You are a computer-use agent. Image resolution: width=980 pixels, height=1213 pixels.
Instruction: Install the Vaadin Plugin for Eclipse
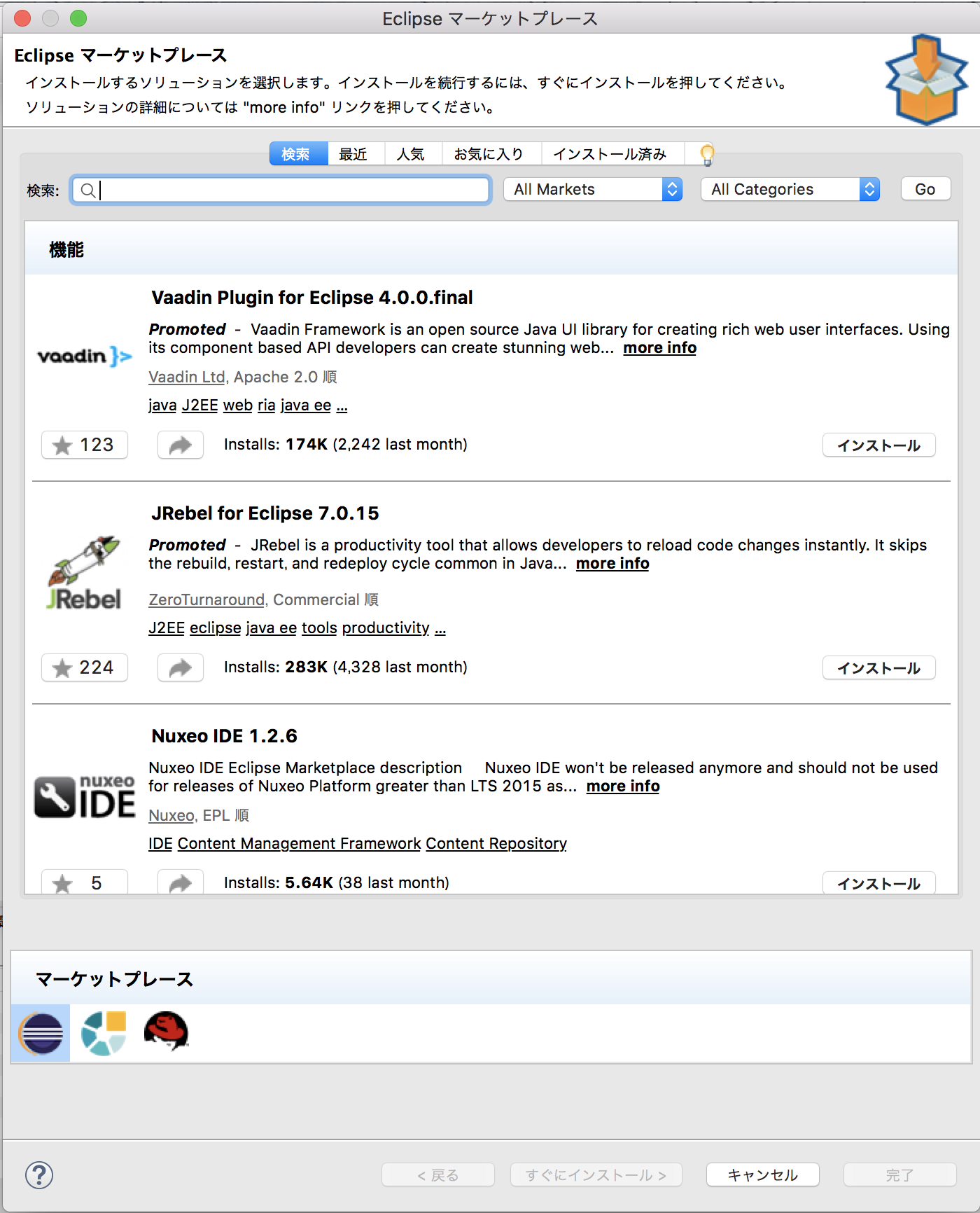[878, 445]
